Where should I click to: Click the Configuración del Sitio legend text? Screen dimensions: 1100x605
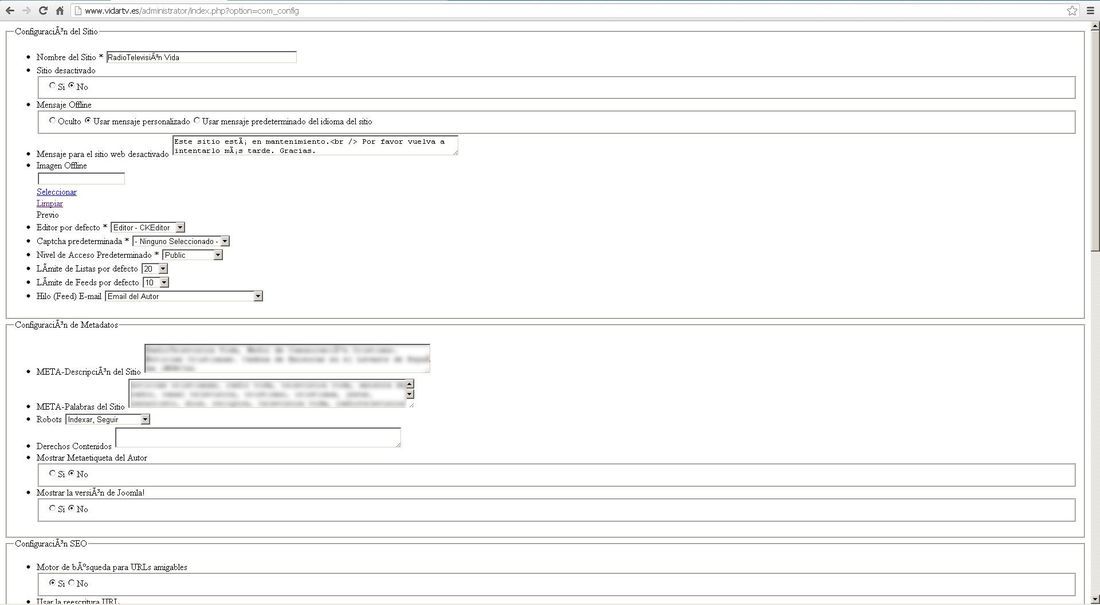pos(57,32)
